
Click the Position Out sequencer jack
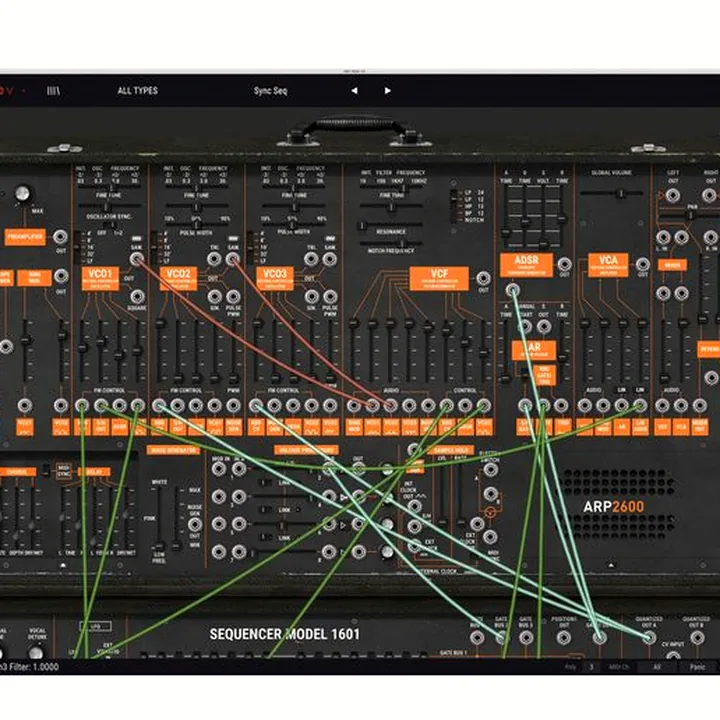(x=563, y=637)
